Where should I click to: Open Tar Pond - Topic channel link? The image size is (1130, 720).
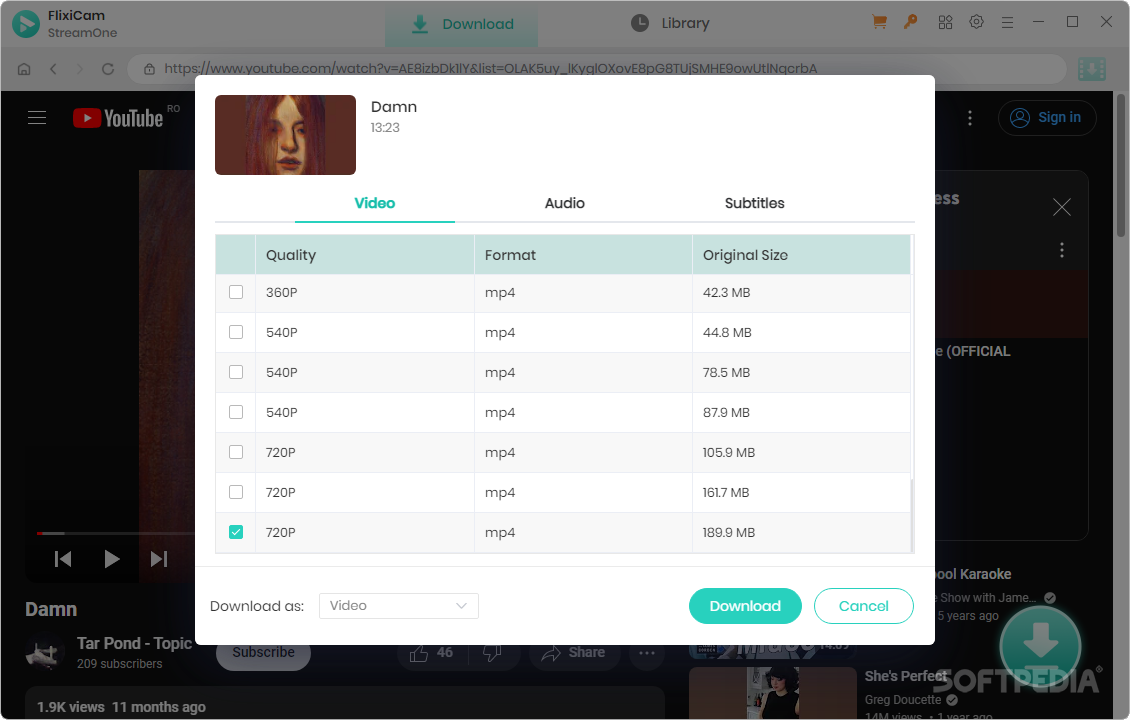pos(134,643)
